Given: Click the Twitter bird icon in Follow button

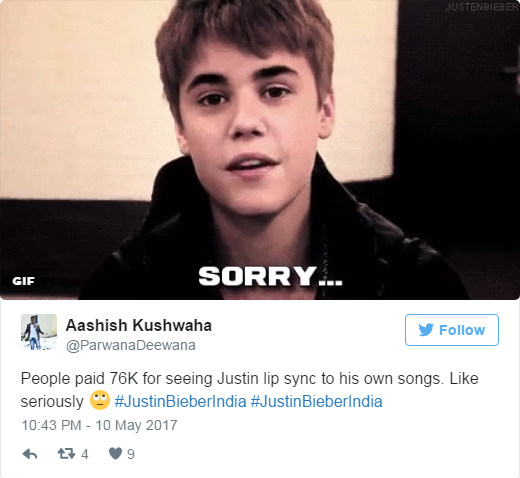Looking at the screenshot, I should point(426,330).
